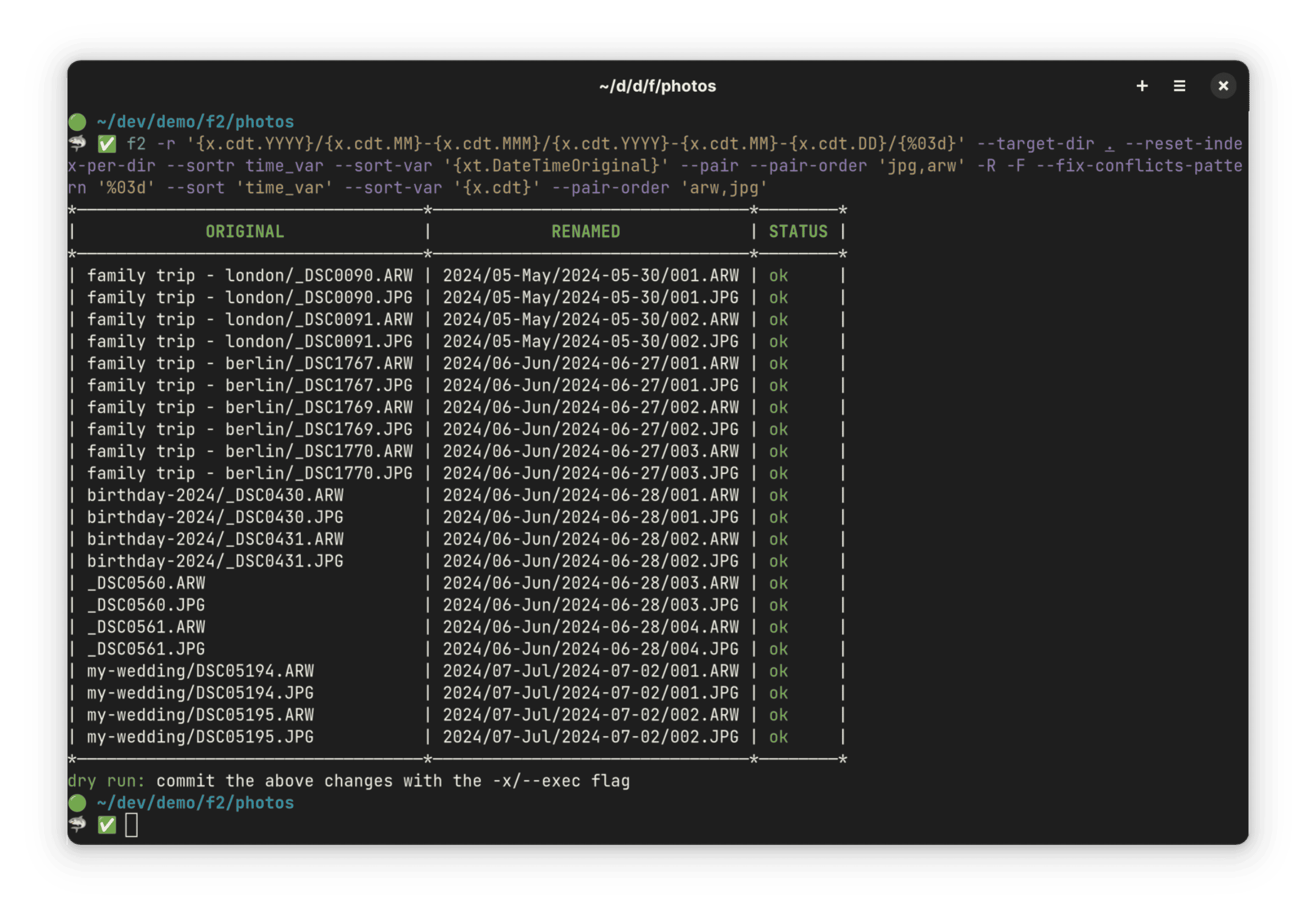Click the green circle at the bottom prompt

77,803
